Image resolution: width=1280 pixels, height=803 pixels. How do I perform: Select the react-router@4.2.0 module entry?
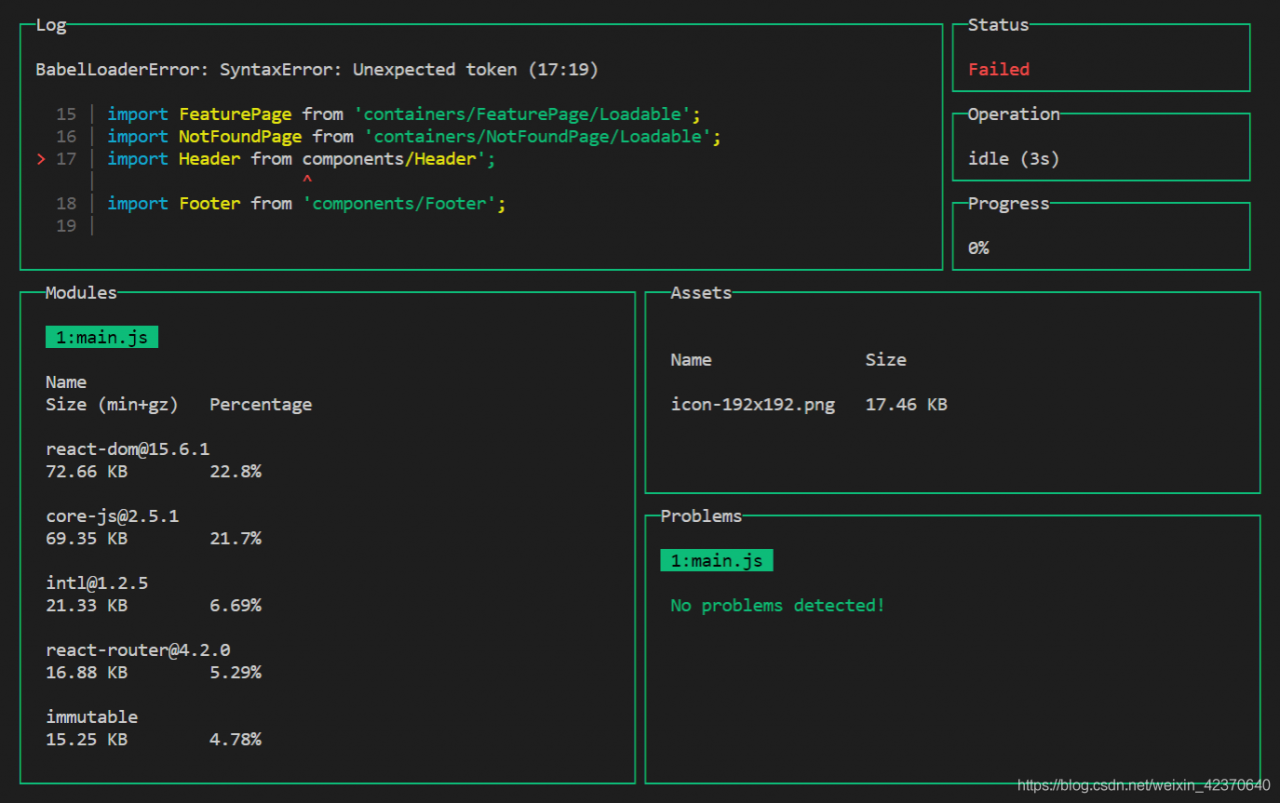[x=138, y=650]
